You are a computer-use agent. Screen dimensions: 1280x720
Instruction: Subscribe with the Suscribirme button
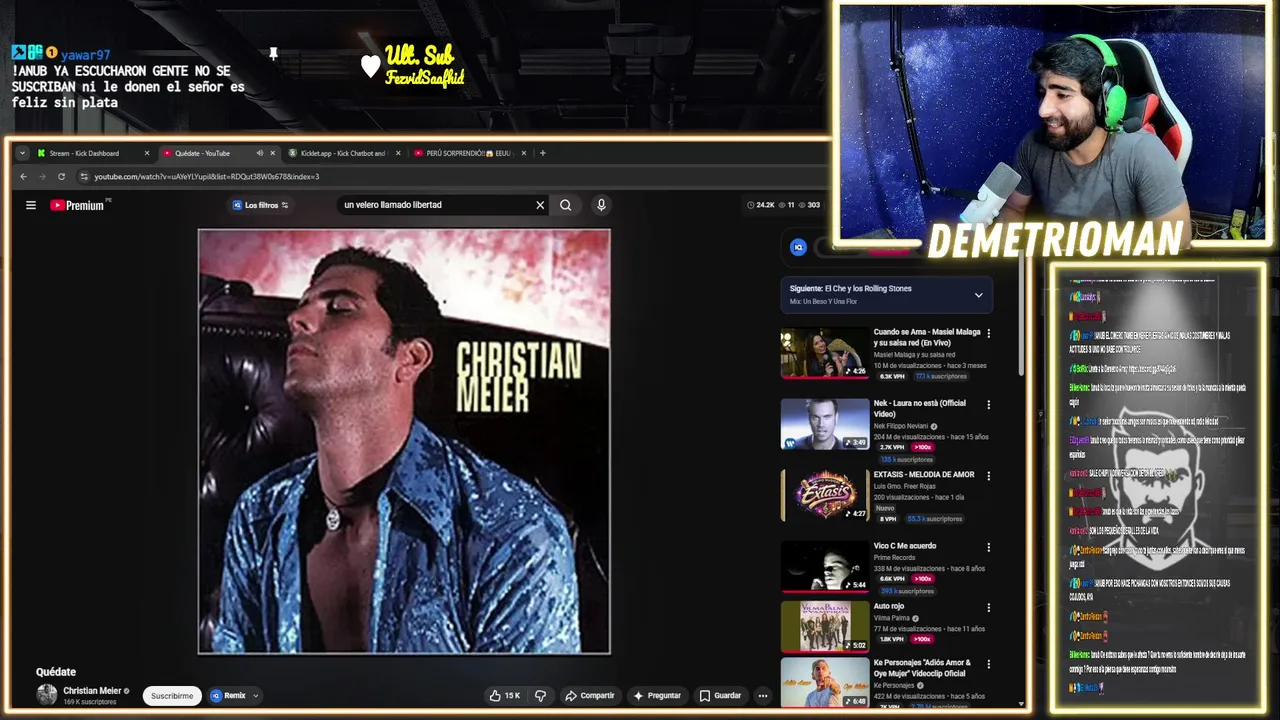point(172,696)
